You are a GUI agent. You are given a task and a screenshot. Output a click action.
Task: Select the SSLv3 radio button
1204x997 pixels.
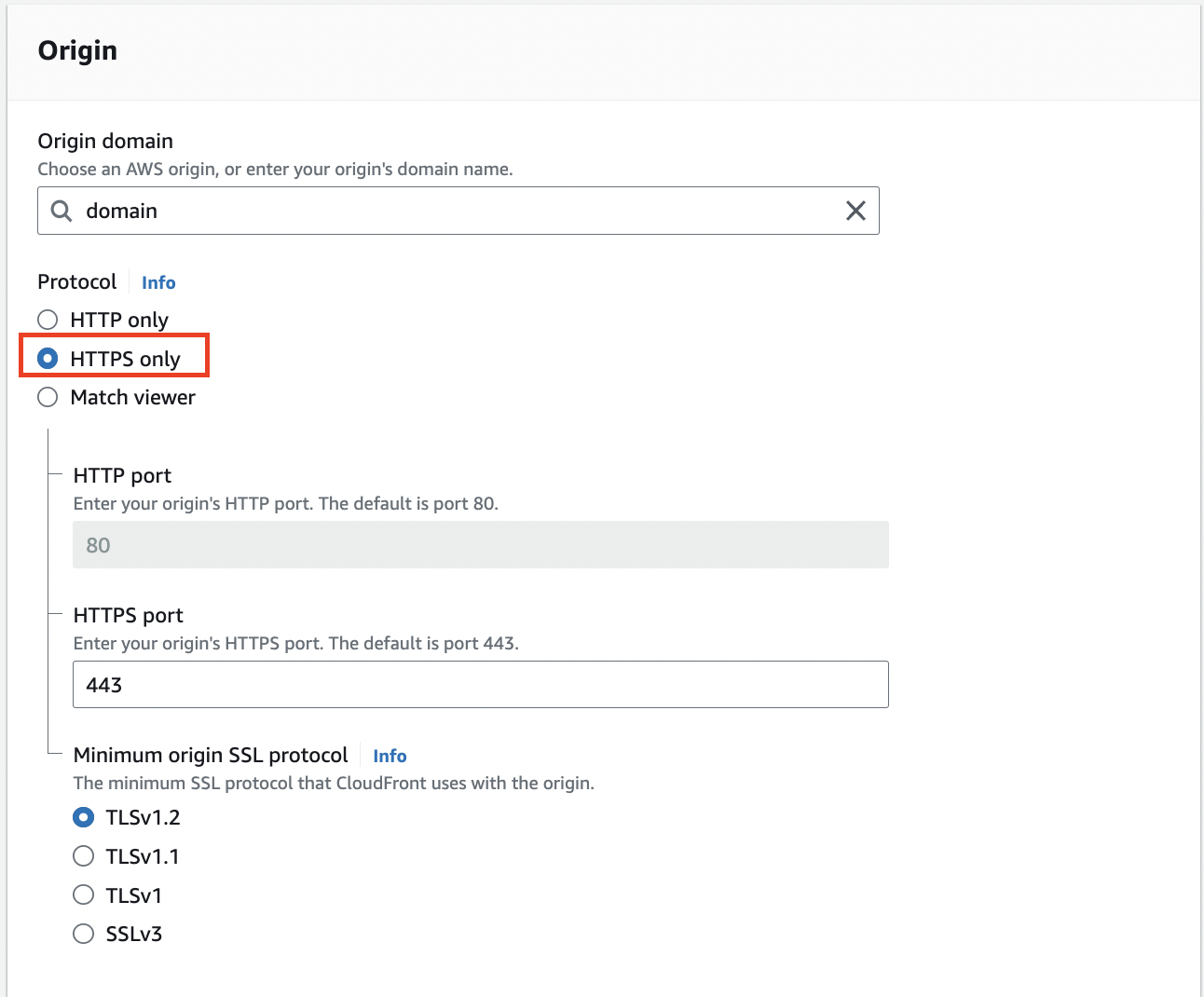(x=84, y=934)
